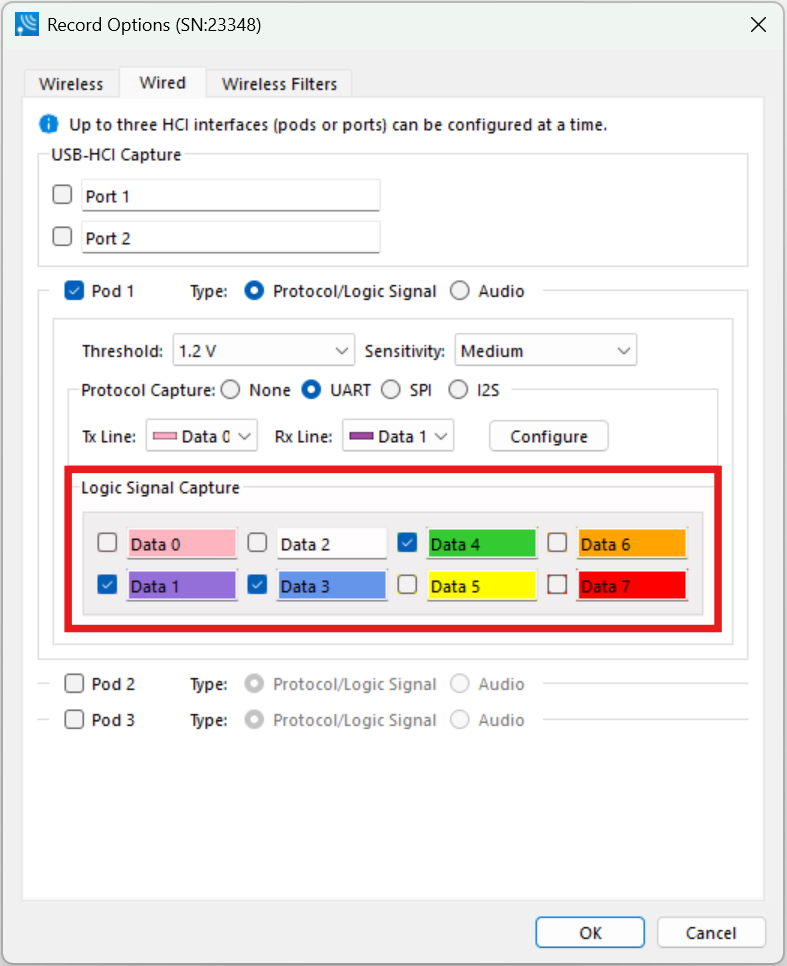Set Protocol Capture to I2S

(x=458, y=389)
